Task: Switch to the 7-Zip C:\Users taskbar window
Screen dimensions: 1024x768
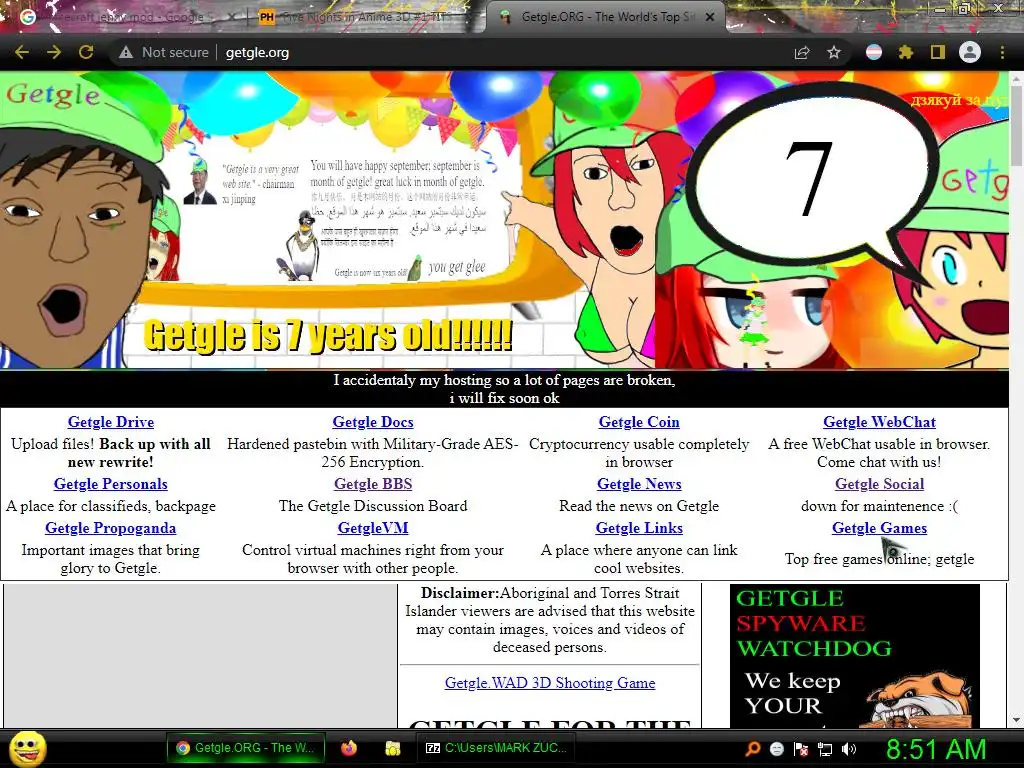Action: pyautogui.click(x=496, y=748)
